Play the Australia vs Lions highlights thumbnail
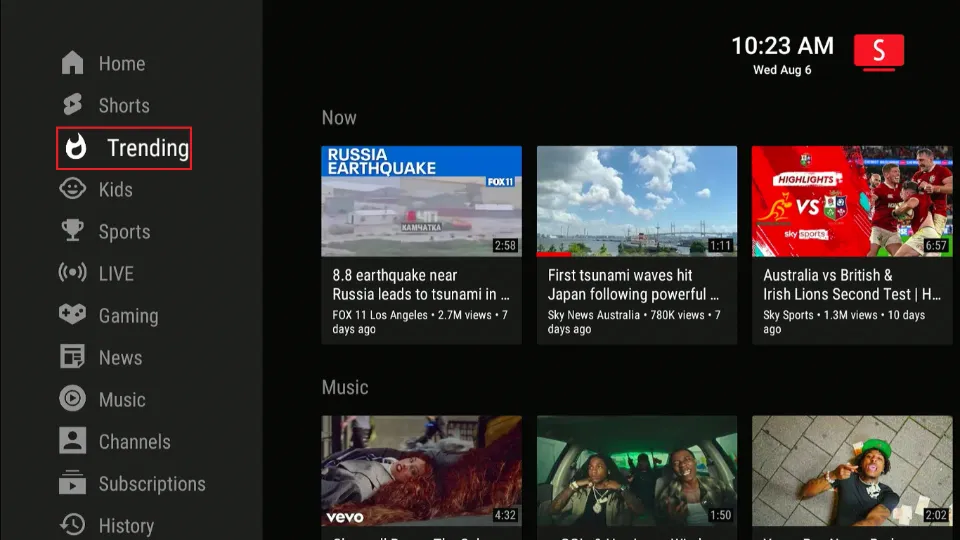960x540 pixels. 852,201
